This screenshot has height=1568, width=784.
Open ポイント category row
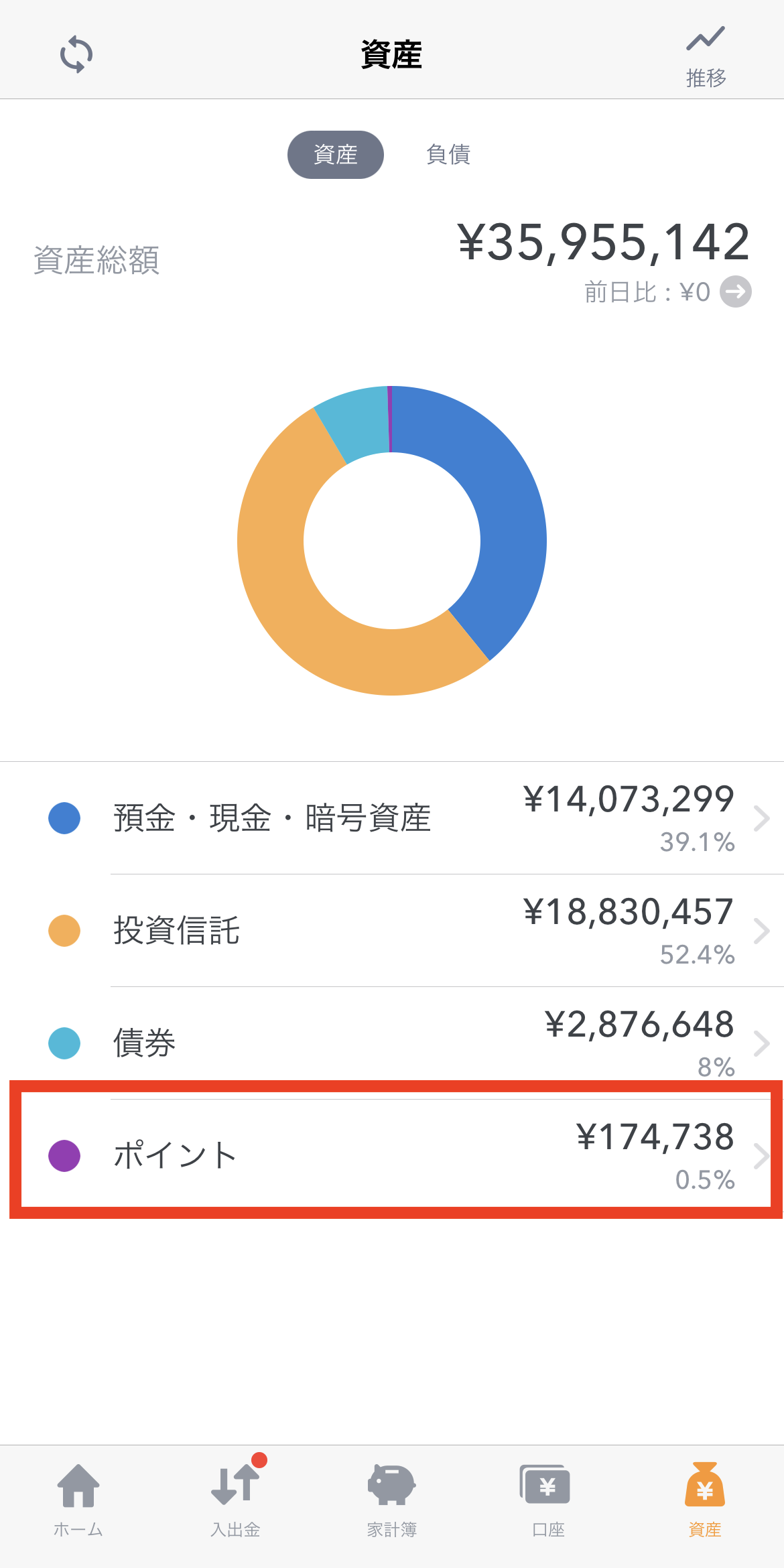coord(392,1156)
